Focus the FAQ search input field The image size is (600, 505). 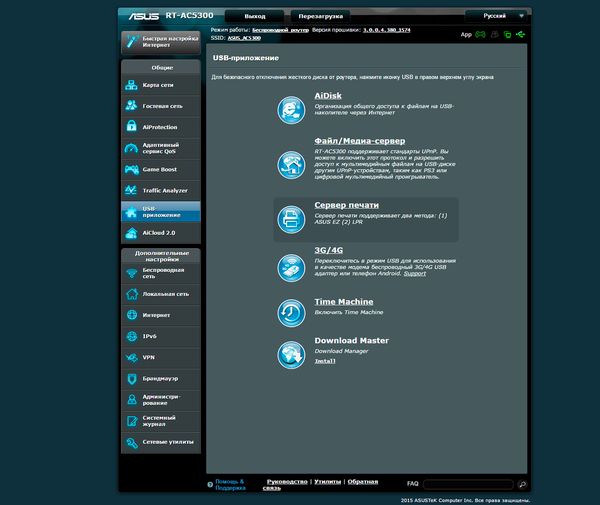tap(468, 484)
